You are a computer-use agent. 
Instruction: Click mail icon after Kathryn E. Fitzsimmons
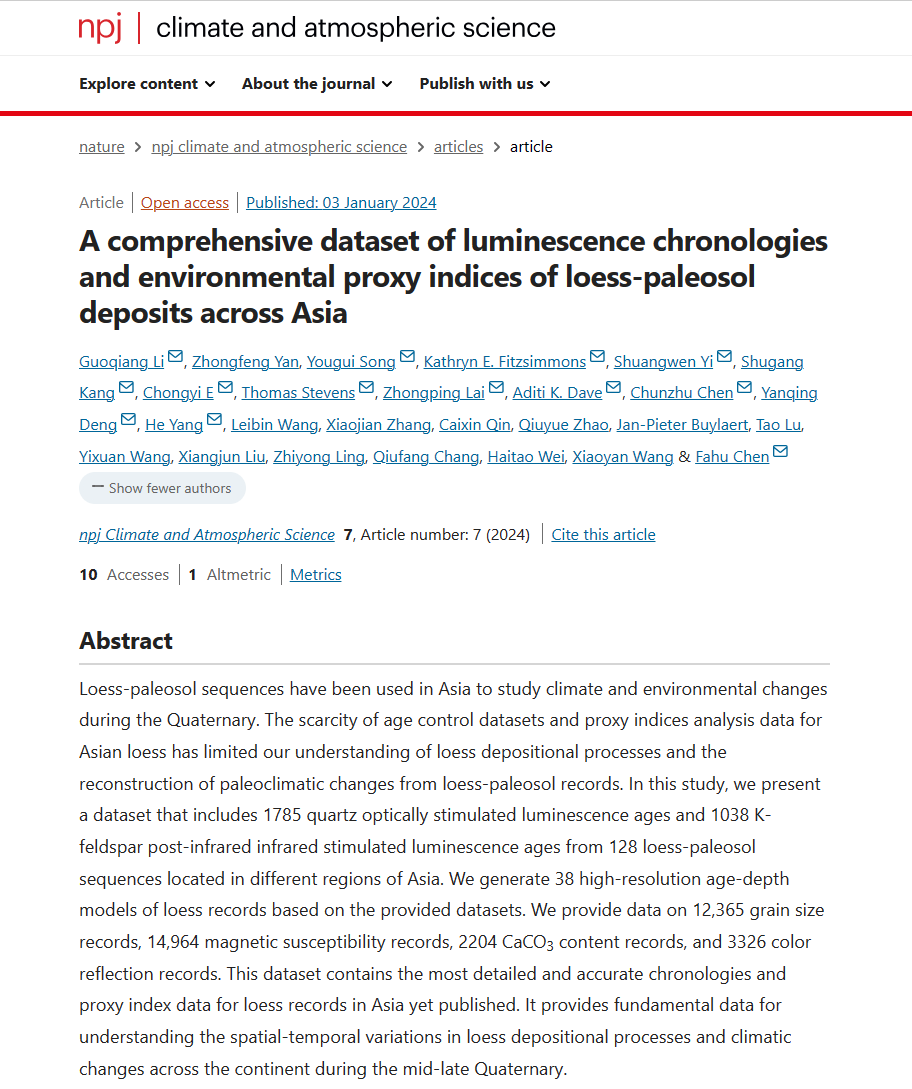(597, 357)
